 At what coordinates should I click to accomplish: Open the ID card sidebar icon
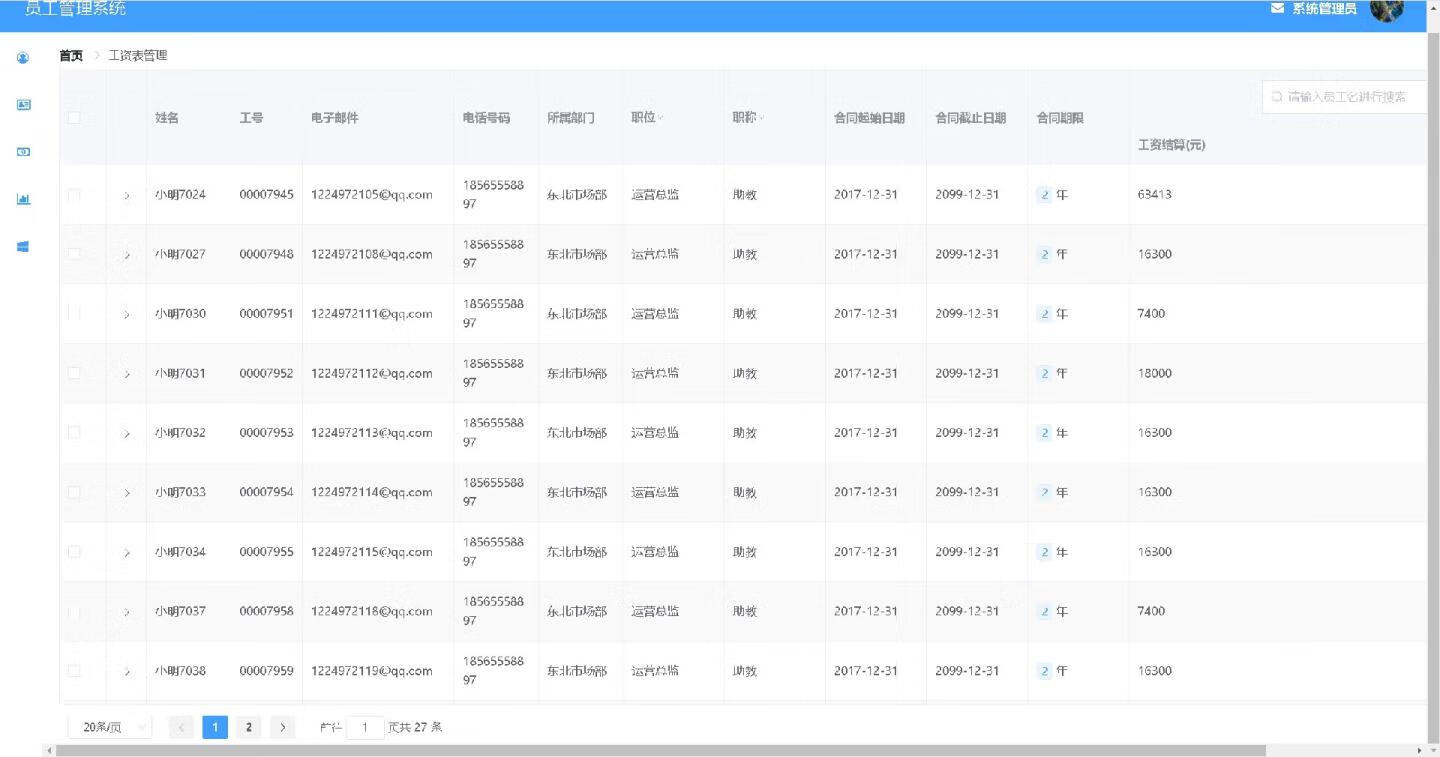click(23, 105)
